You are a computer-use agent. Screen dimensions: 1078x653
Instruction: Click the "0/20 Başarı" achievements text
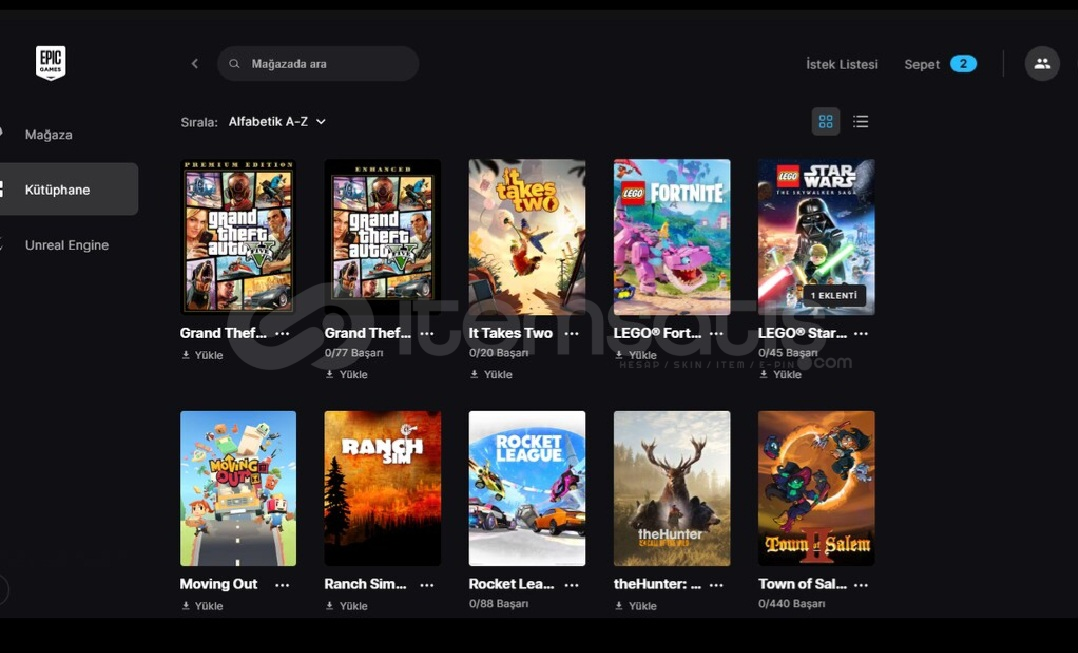pos(498,353)
